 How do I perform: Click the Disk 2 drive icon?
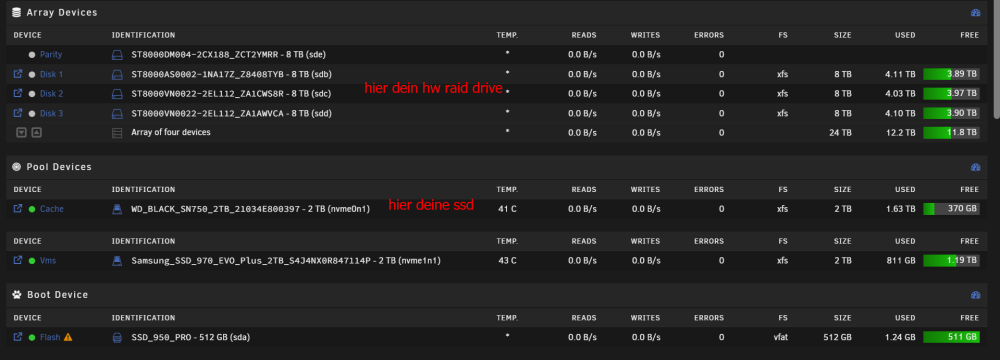tap(117, 93)
